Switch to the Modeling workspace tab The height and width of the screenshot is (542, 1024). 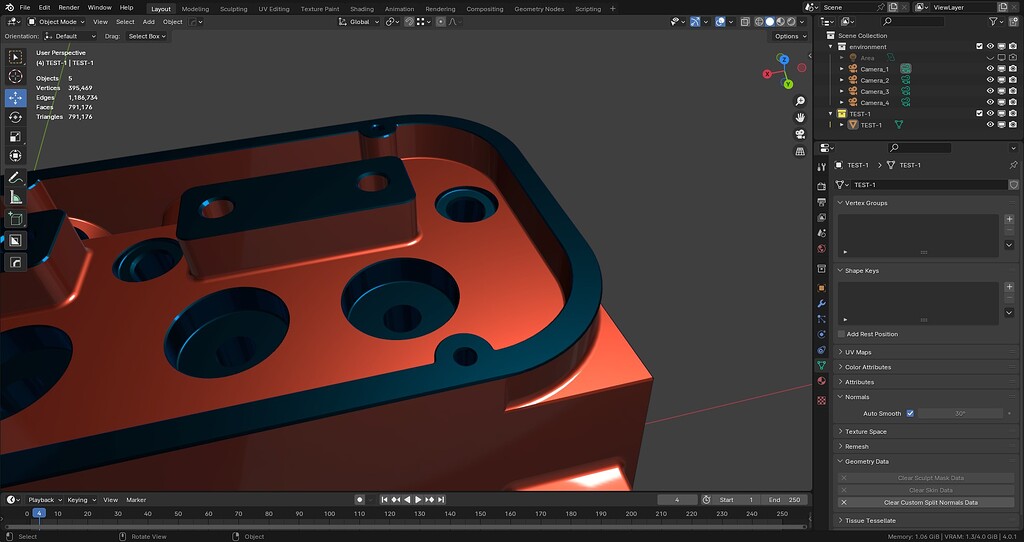point(195,9)
